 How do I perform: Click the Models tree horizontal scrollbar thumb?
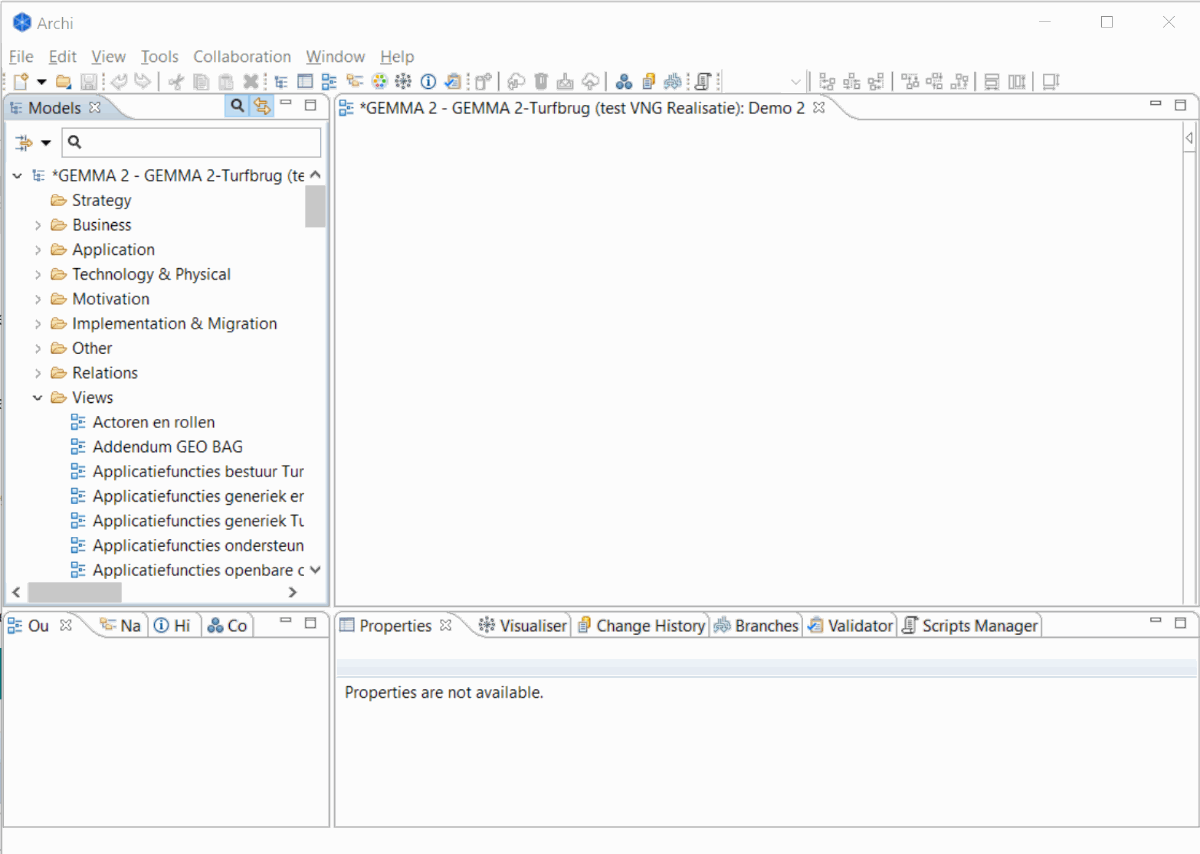coord(75,593)
